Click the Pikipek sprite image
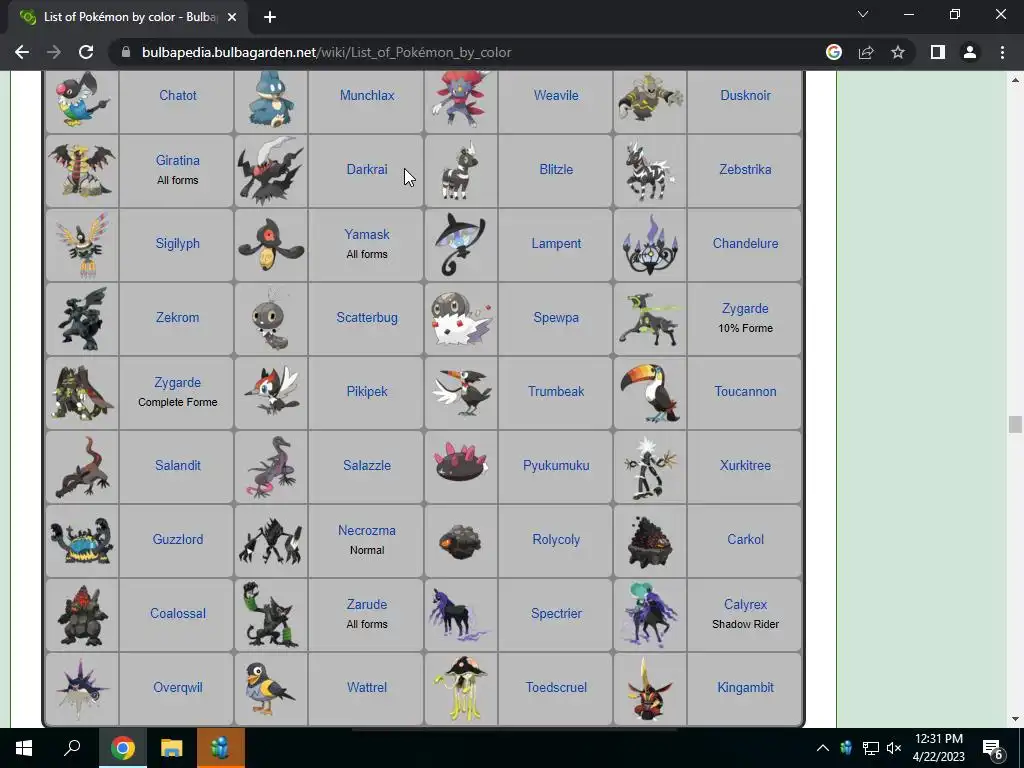1024x768 pixels. (271, 392)
